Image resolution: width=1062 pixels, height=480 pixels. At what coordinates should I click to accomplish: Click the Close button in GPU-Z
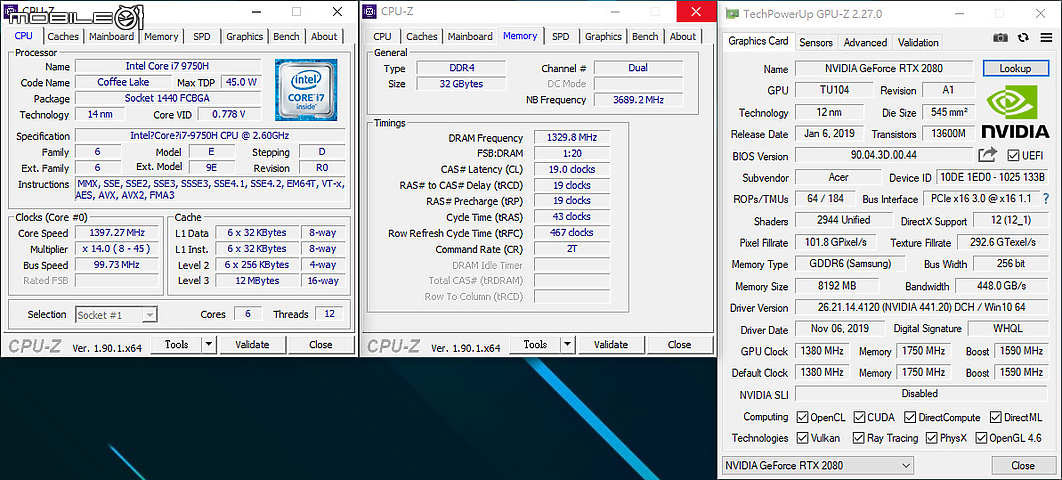point(1023,465)
